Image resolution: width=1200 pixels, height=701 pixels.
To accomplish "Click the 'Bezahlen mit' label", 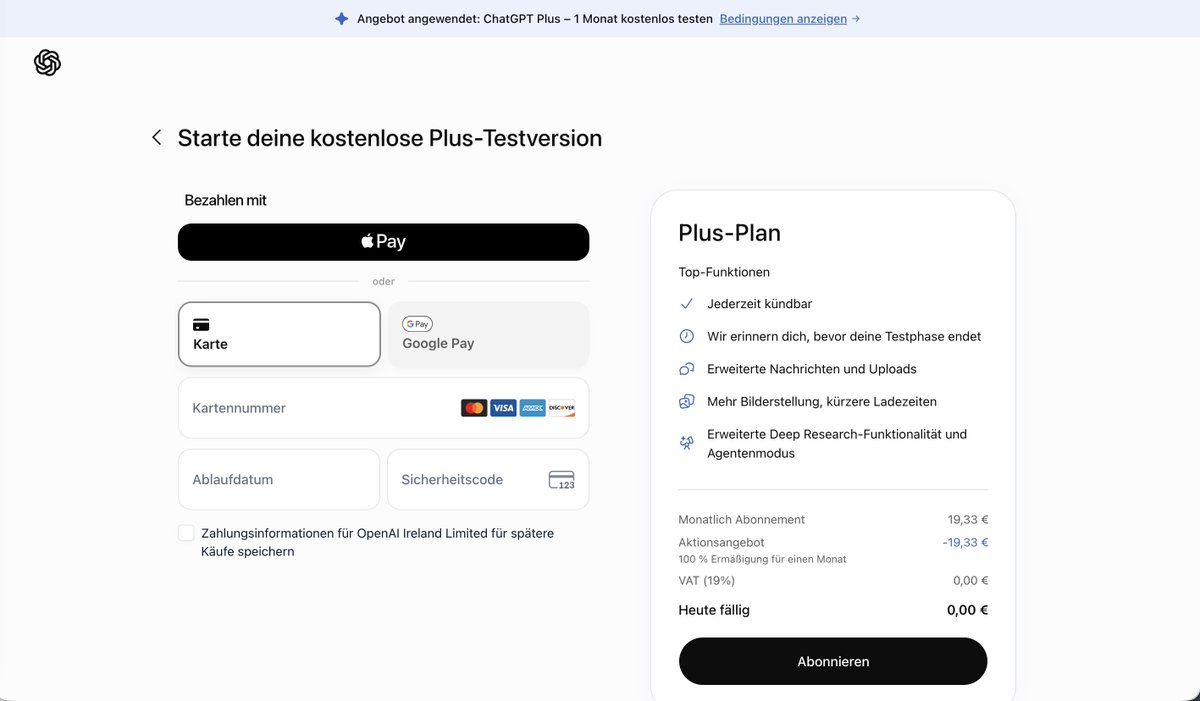I will pyautogui.click(x=226, y=200).
